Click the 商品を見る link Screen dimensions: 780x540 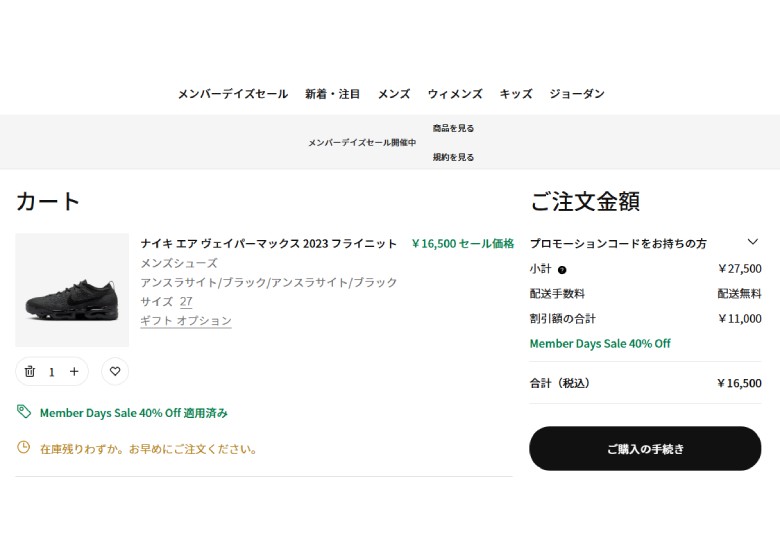point(453,128)
